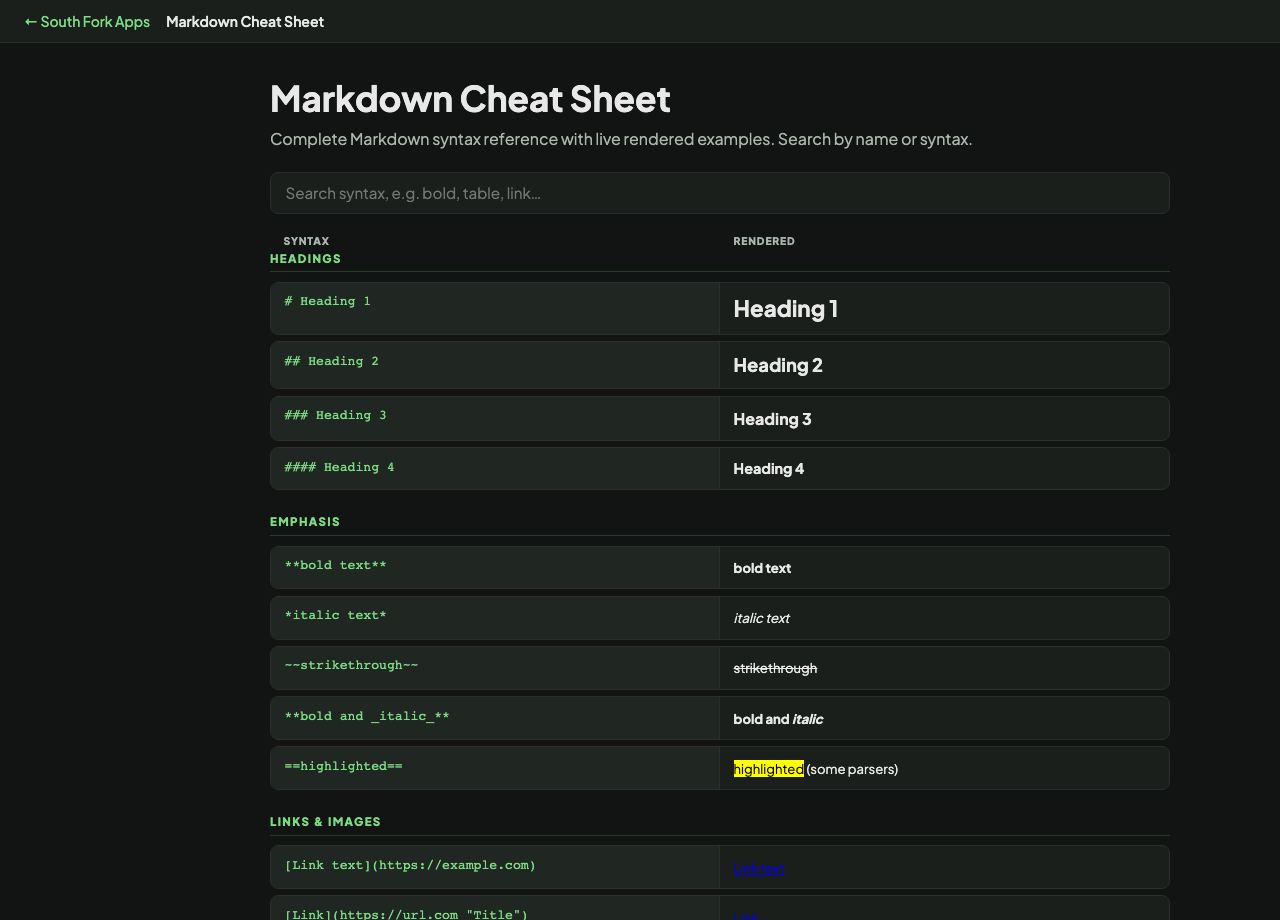This screenshot has width=1280, height=920.
Task: Click the rendered "Heading 2" example
Action: click(778, 365)
